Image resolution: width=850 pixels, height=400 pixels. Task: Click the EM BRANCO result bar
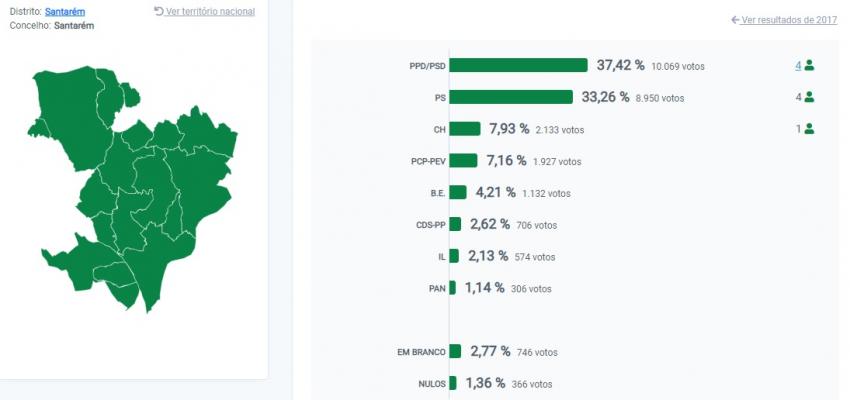[x=455, y=351]
